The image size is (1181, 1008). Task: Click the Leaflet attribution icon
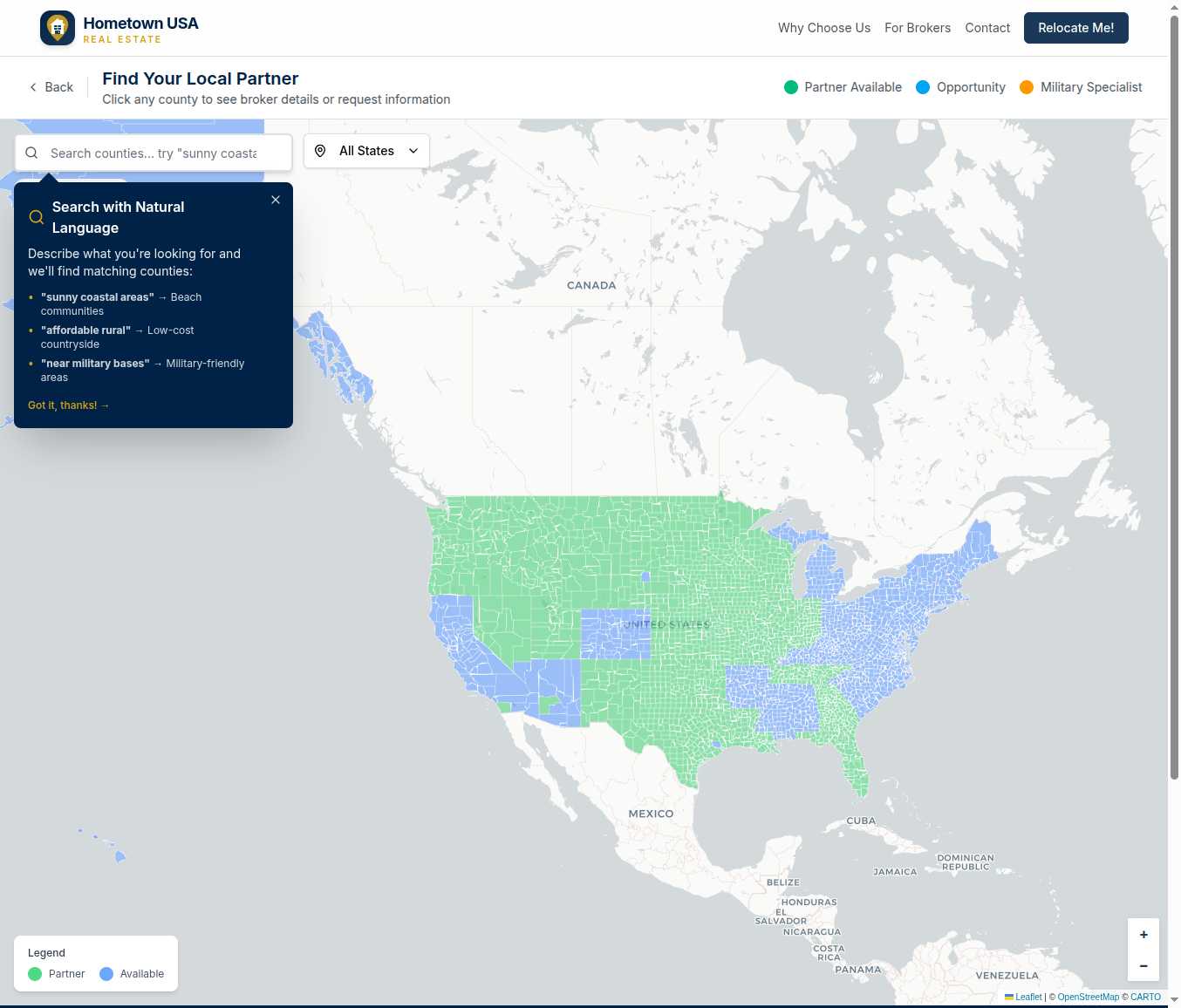pos(1009,997)
